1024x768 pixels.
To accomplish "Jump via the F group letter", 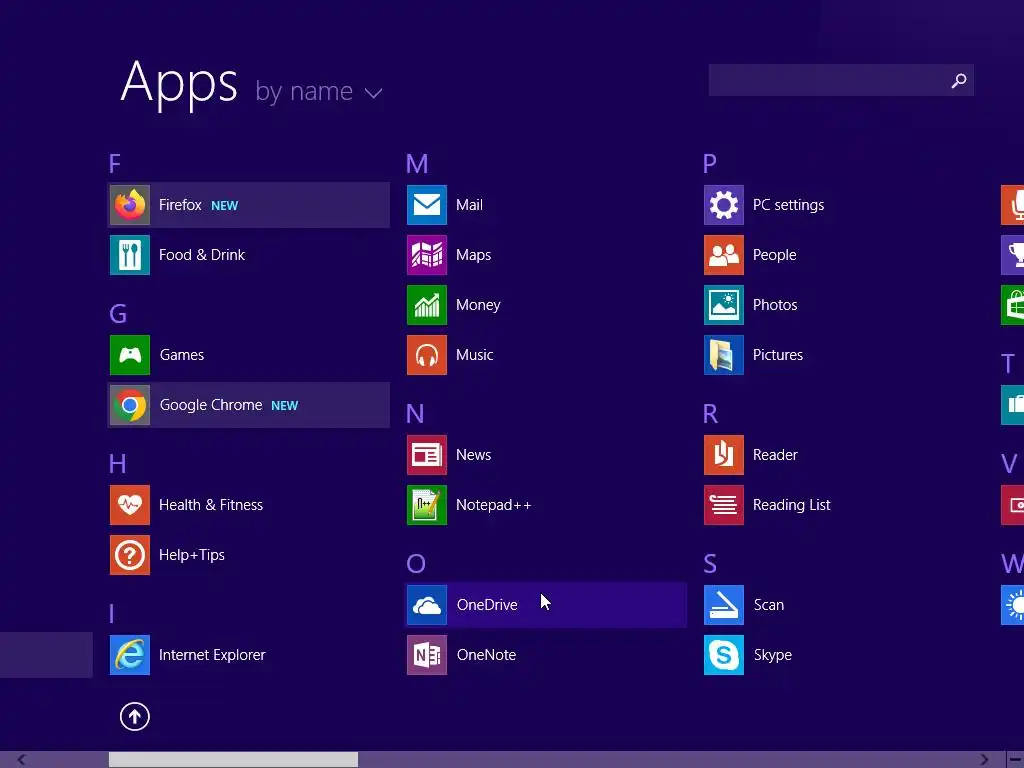I will pos(115,163).
